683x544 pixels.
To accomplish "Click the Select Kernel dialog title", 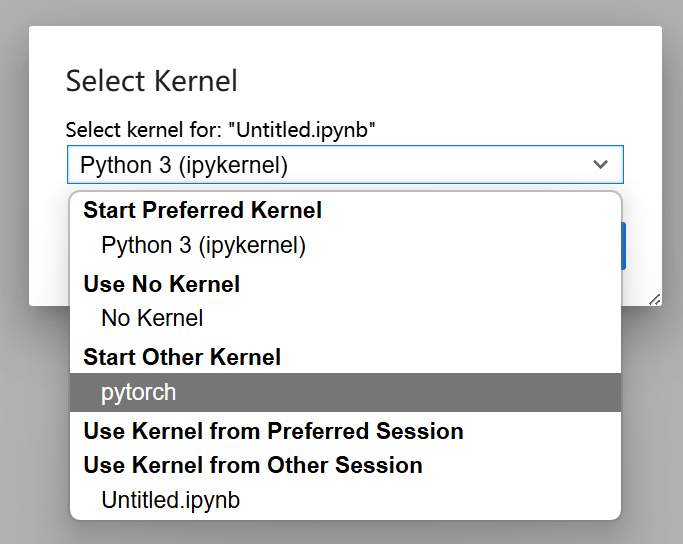I will click(152, 81).
